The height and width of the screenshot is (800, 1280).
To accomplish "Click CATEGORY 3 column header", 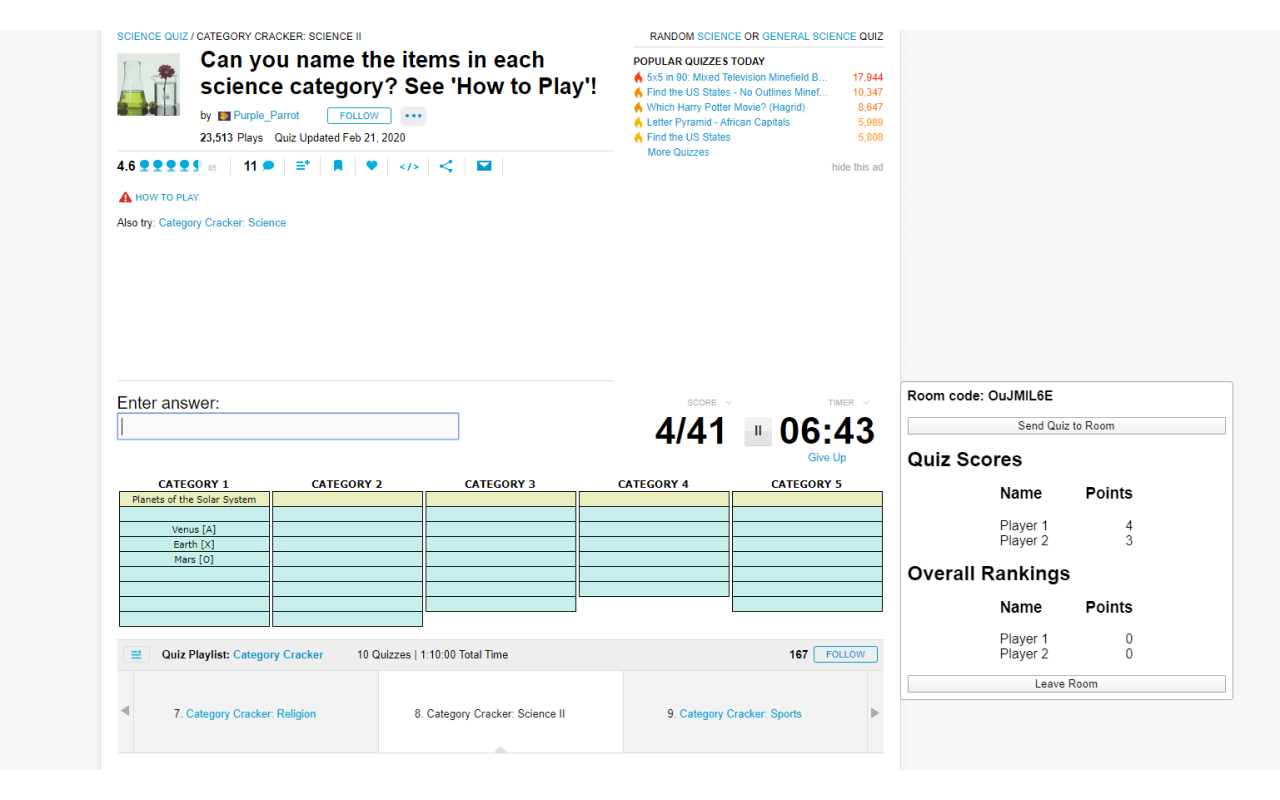I will click(500, 484).
